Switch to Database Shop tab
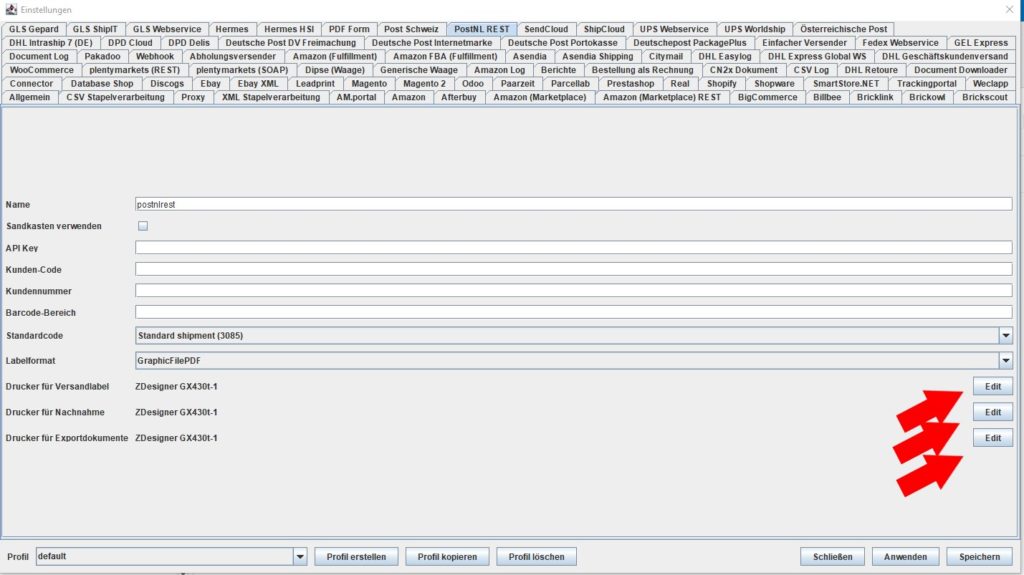This screenshot has height=575, width=1024. point(102,84)
